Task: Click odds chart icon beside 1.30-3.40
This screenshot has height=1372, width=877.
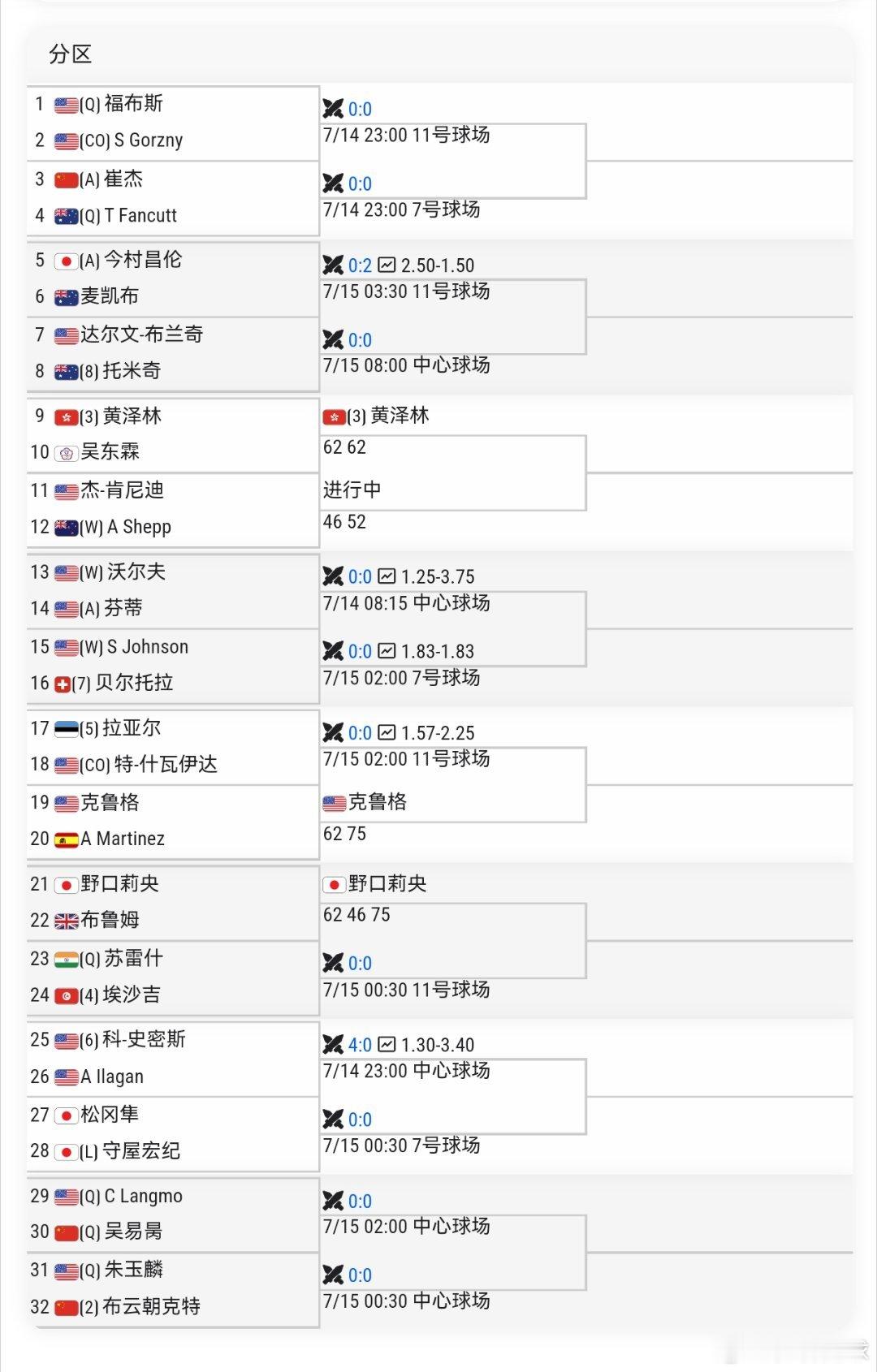Action: (x=387, y=1044)
